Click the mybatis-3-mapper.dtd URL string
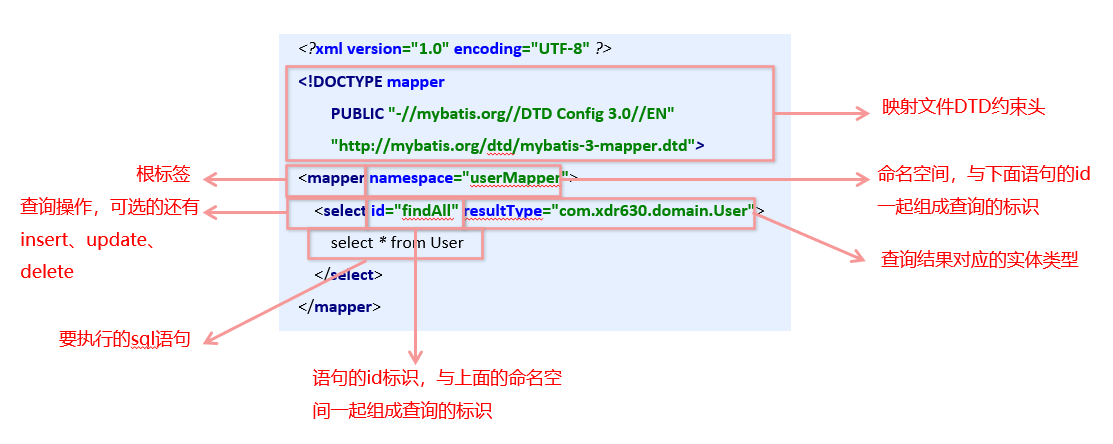The width and height of the screenshot is (1113, 444). tap(517, 147)
